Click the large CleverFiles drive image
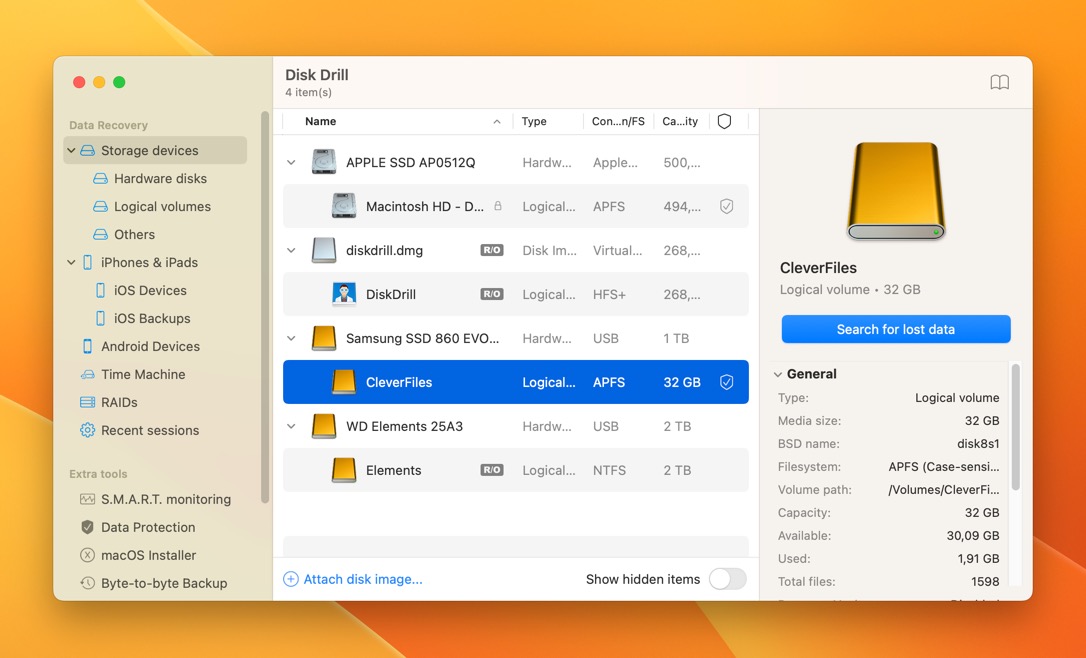 point(896,192)
